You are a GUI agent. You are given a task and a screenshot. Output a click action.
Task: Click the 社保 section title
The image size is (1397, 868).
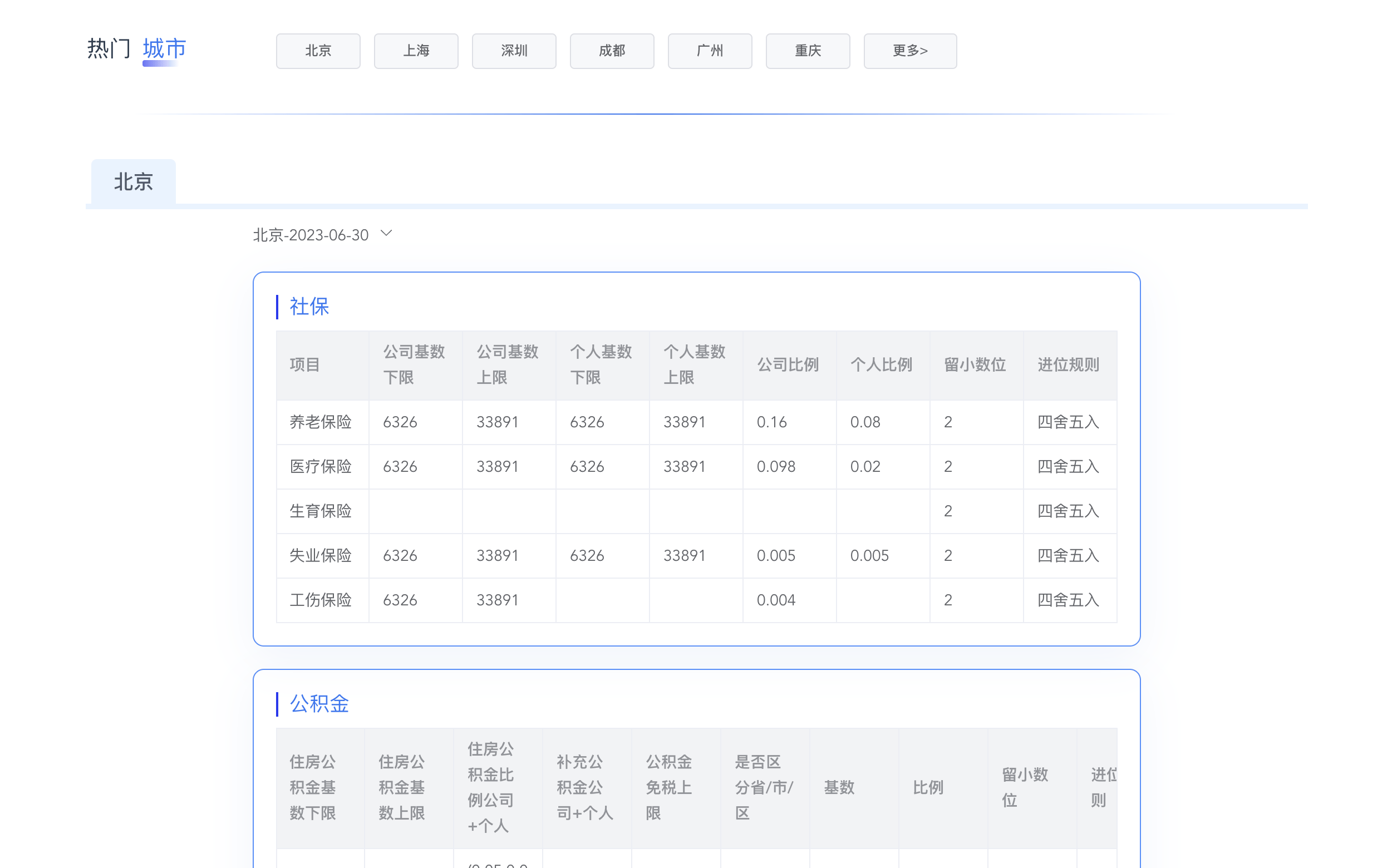point(308,307)
